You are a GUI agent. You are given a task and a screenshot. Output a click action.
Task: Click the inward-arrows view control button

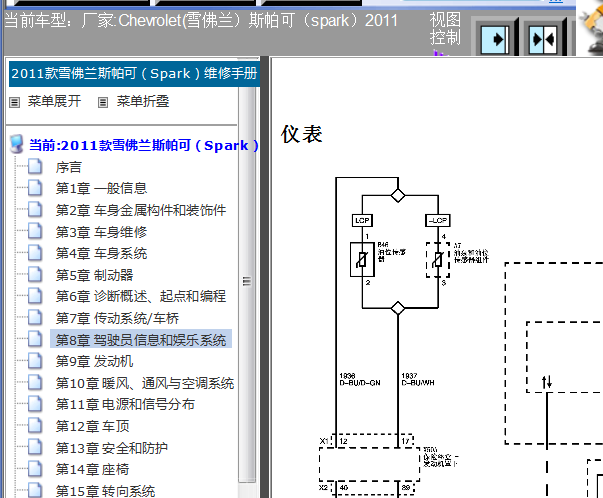pos(543,39)
